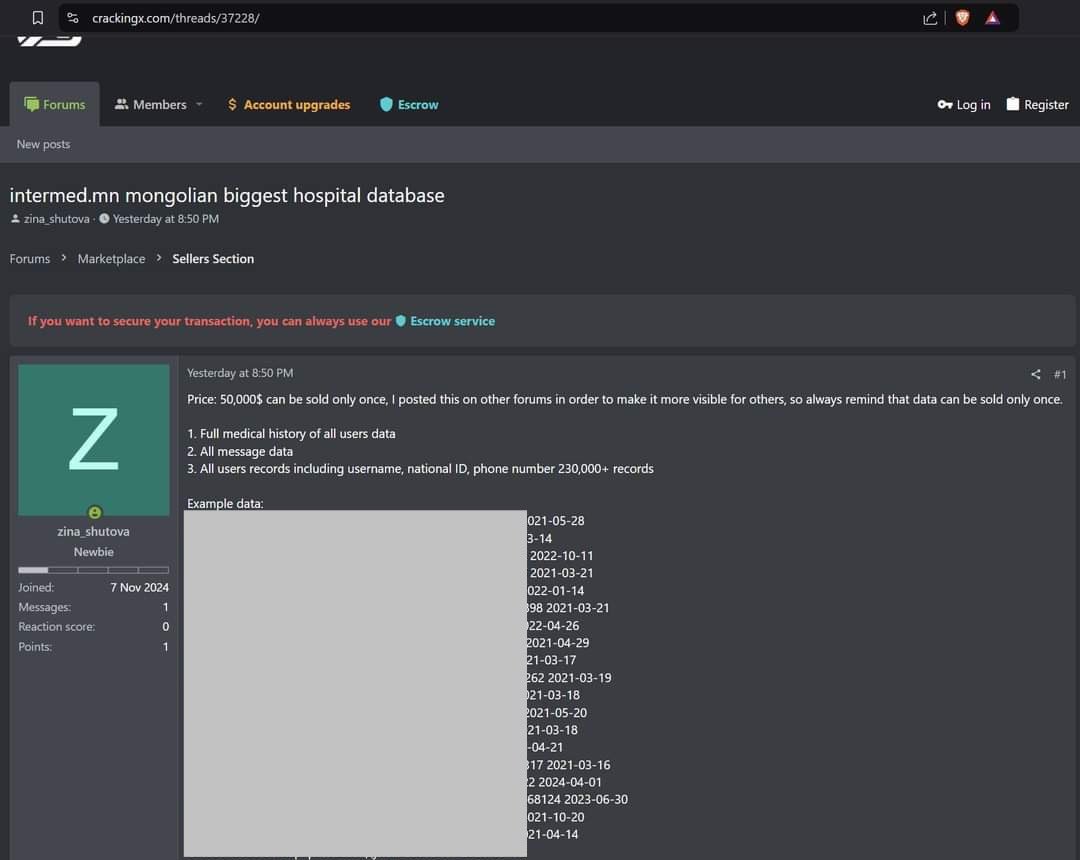Click the Z user avatar
The height and width of the screenshot is (860, 1080).
(94, 439)
